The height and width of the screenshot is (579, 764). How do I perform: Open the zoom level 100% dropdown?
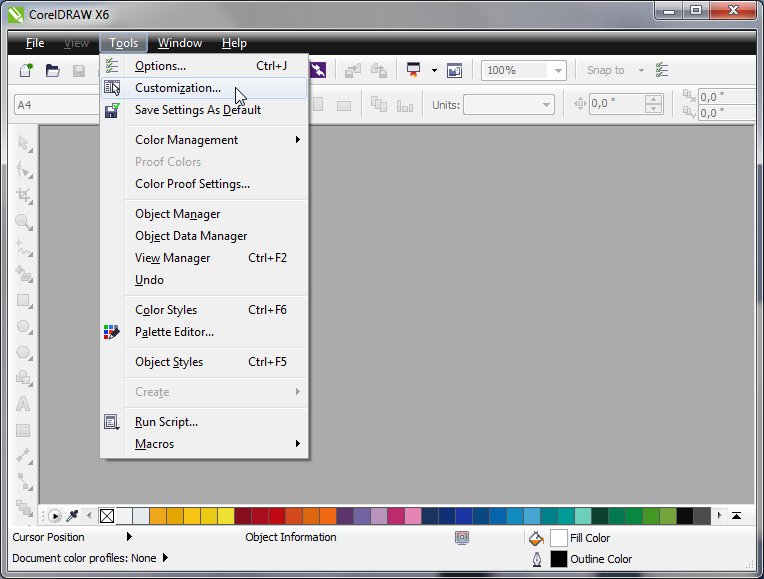(x=558, y=71)
